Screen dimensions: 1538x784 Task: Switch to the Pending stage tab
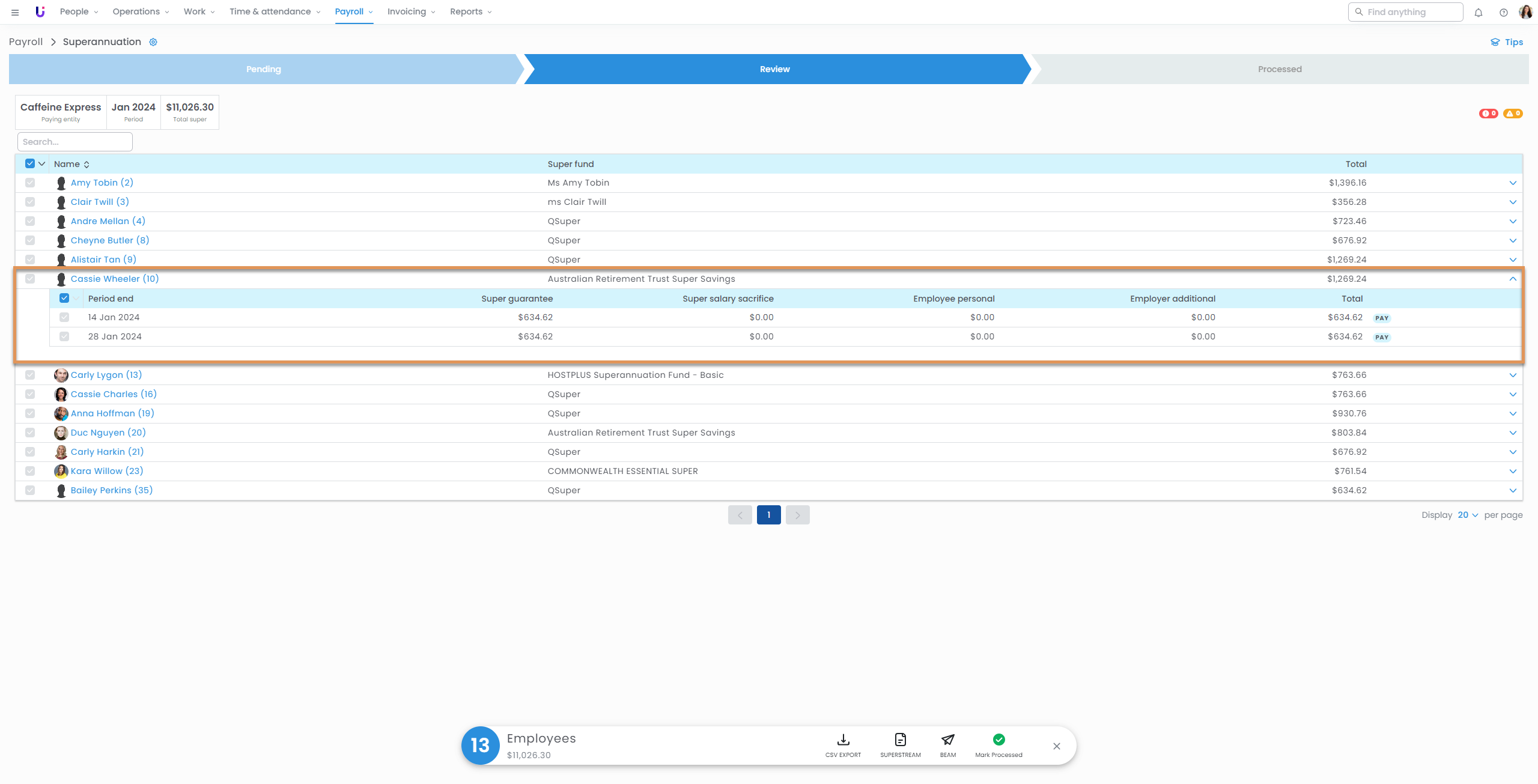tap(263, 69)
